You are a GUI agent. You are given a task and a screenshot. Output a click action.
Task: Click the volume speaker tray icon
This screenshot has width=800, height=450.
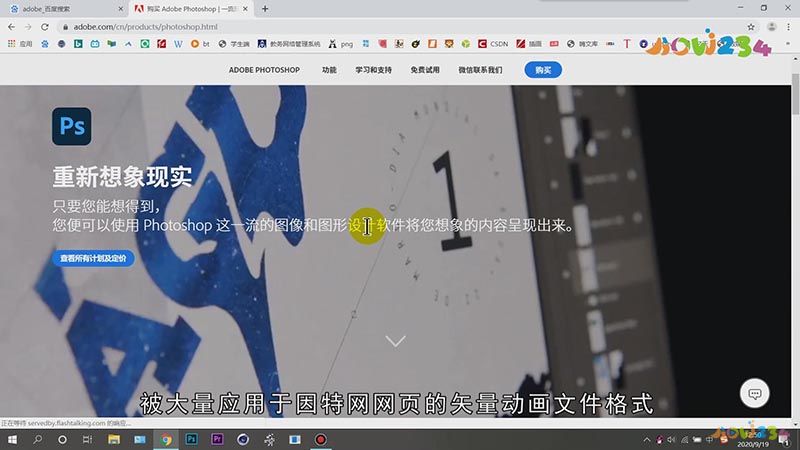click(671, 439)
